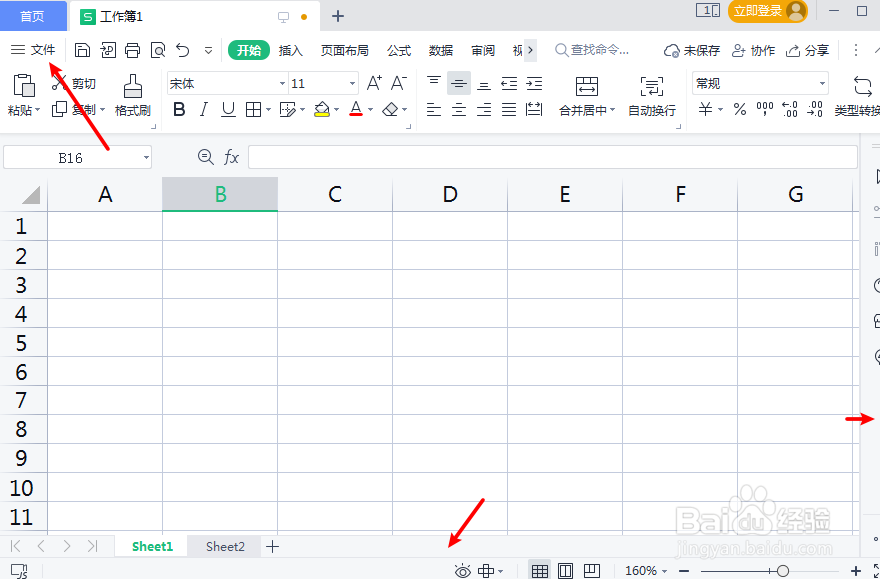Switch to page layout view icon

click(x=565, y=571)
